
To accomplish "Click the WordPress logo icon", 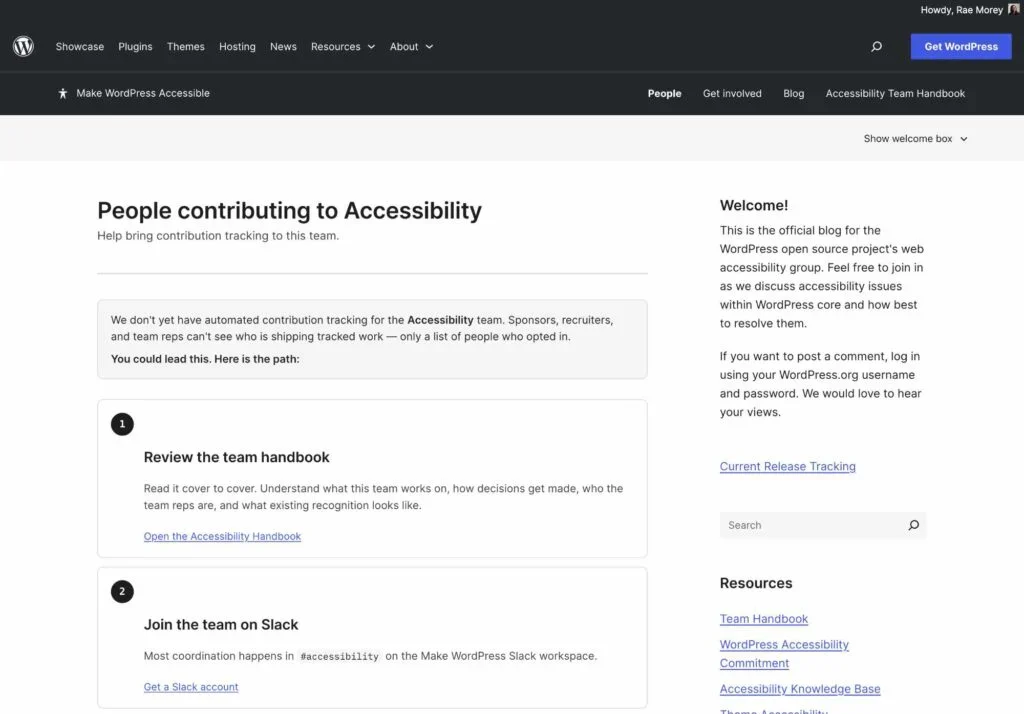I will pos(24,46).
